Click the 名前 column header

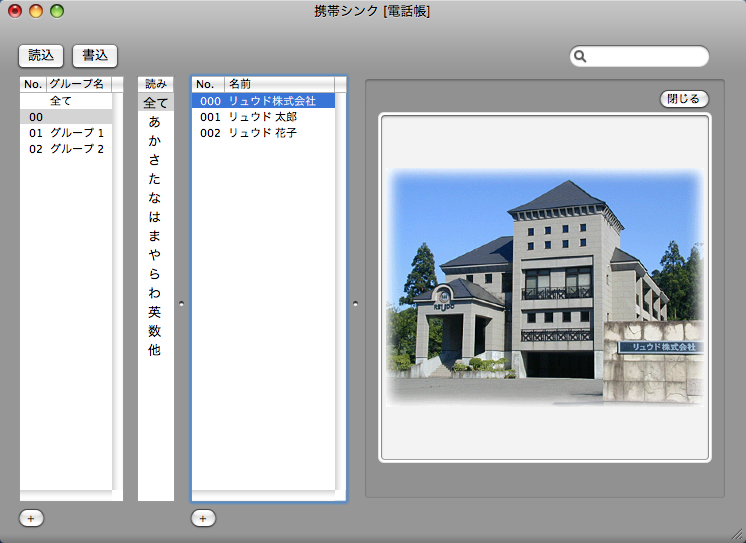click(x=280, y=85)
